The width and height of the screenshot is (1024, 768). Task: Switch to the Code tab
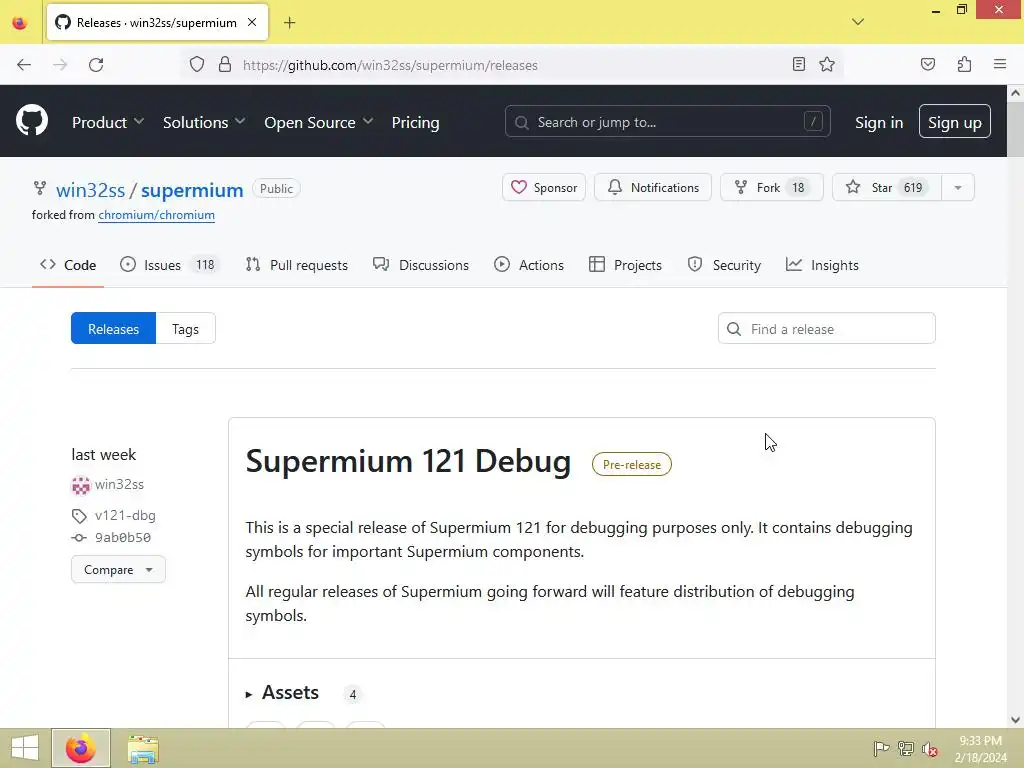point(68,265)
